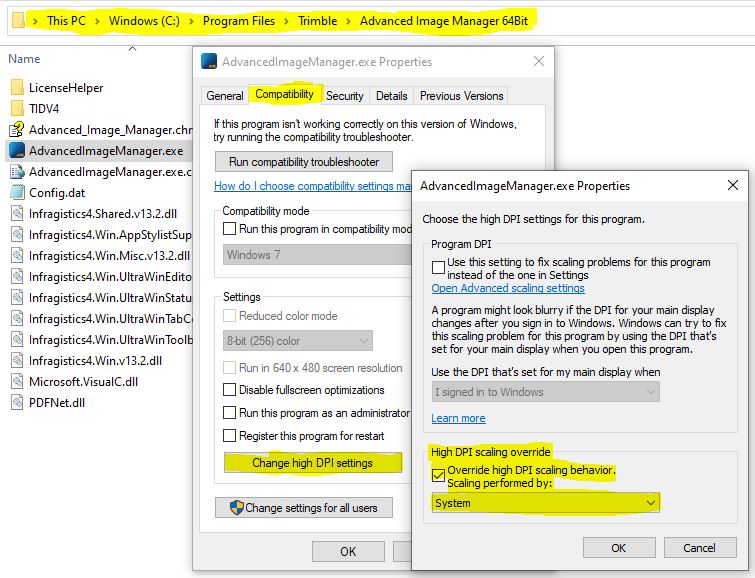Image resolution: width=755 pixels, height=578 pixels.
Task: Click the Config.dat file icon
Action: (17, 193)
